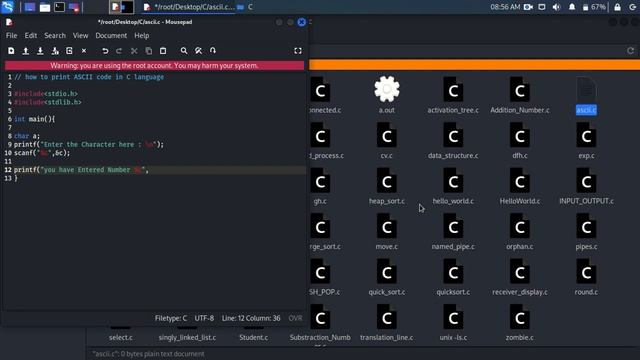Viewport: 640px width, 360px height.
Task: Click the 08:56 AM clock
Action: coord(505,7)
